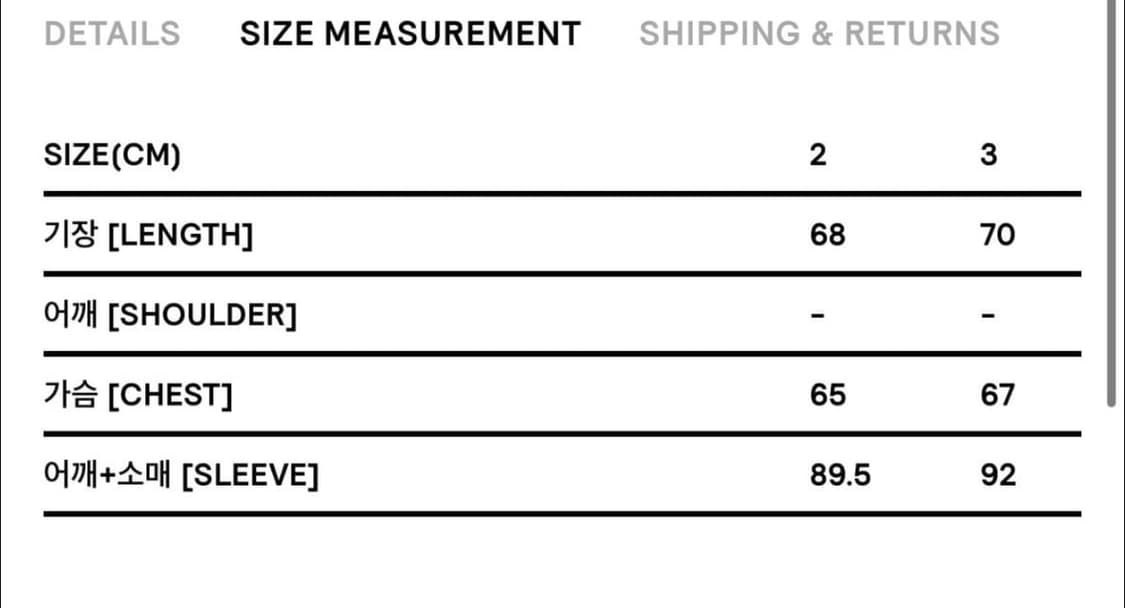Select the size 2 column header

tap(818, 156)
